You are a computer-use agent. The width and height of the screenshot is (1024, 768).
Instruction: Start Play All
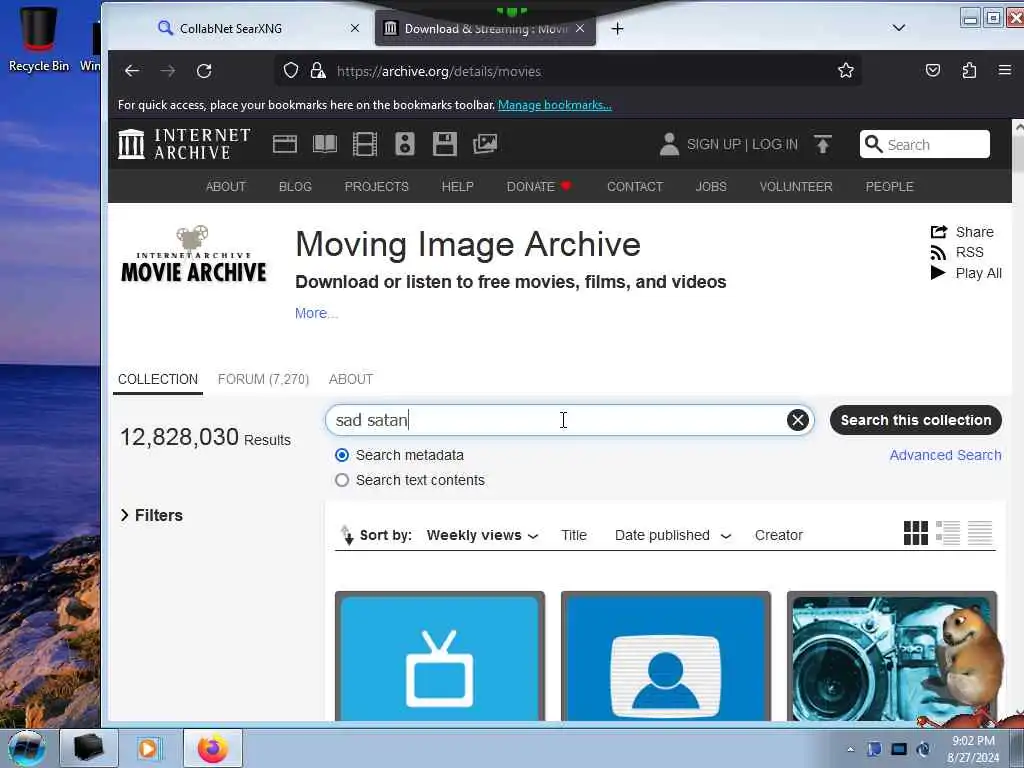pyautogui.click(x=966, y=273)
